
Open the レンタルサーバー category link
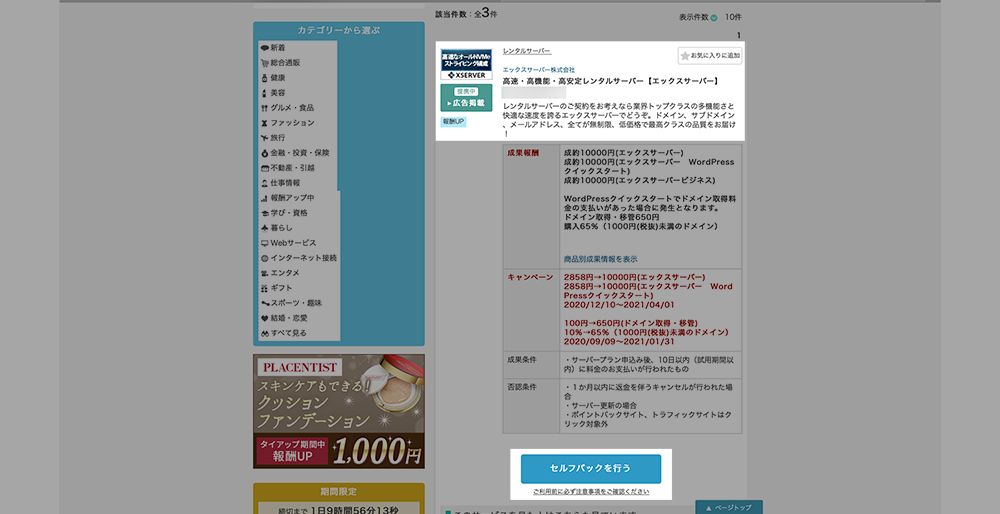(527, 51)
